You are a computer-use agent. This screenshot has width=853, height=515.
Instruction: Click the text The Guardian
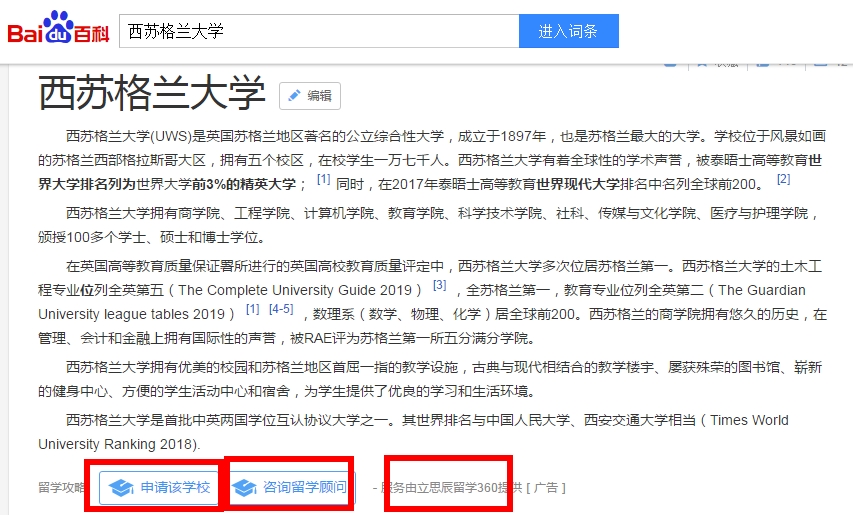pyautogui.click(x=762, y=290)
